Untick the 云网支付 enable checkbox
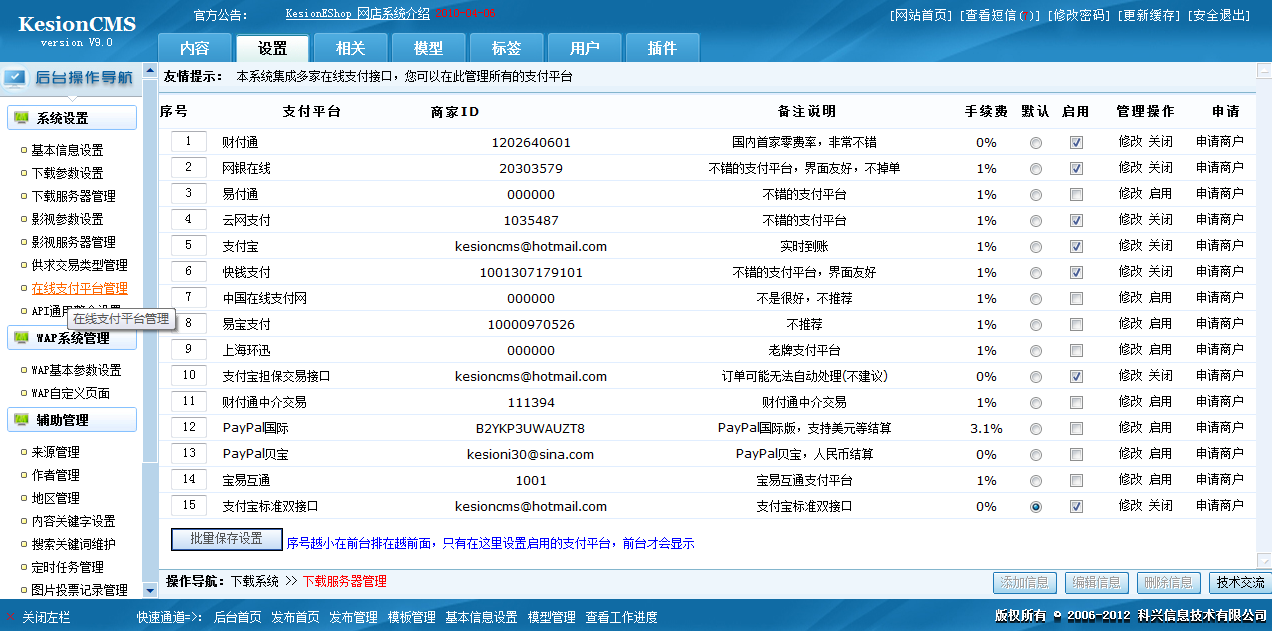Screen dimensions: 1272x631 (1076, 221)
